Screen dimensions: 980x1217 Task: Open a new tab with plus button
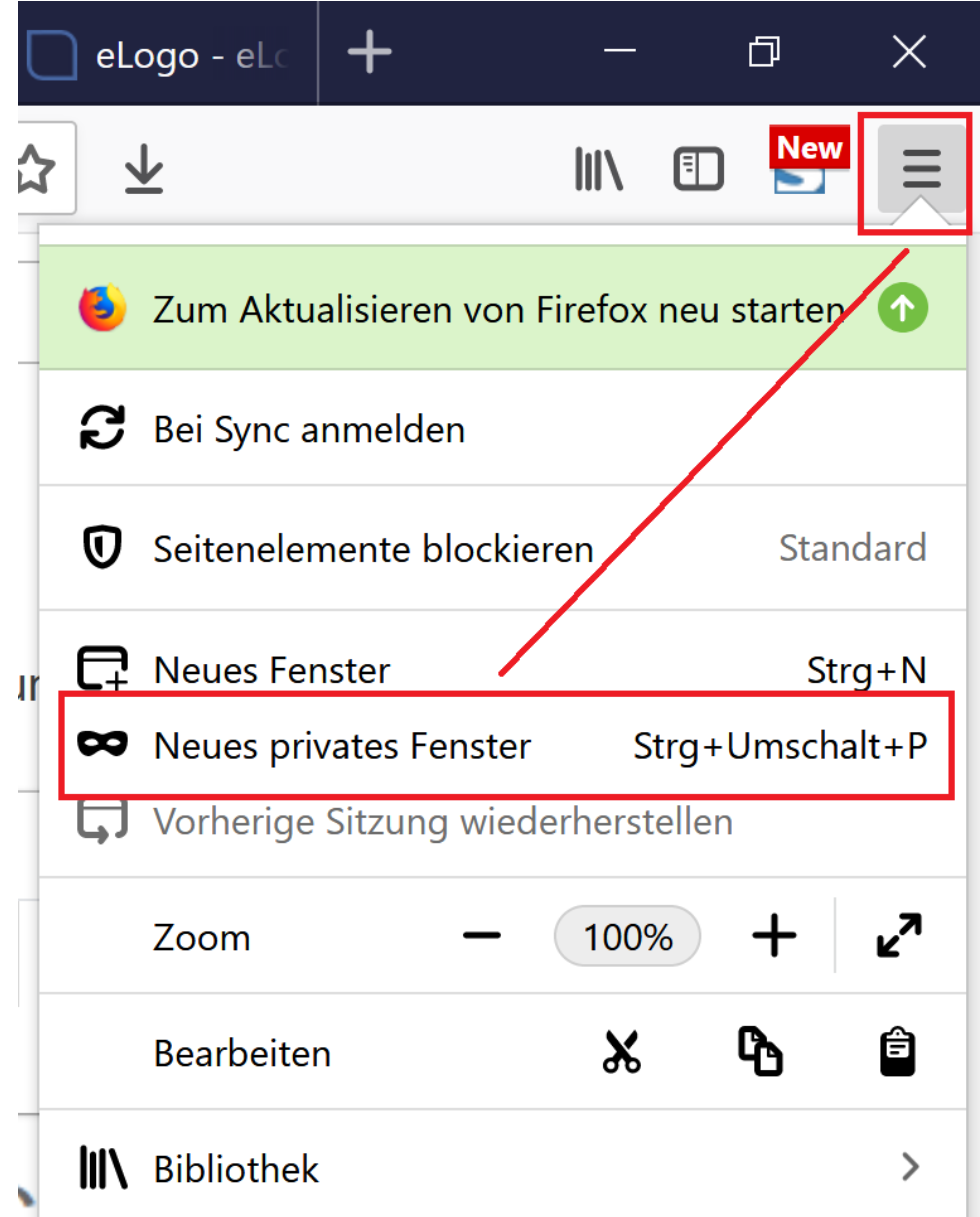[x=369, y=51]
